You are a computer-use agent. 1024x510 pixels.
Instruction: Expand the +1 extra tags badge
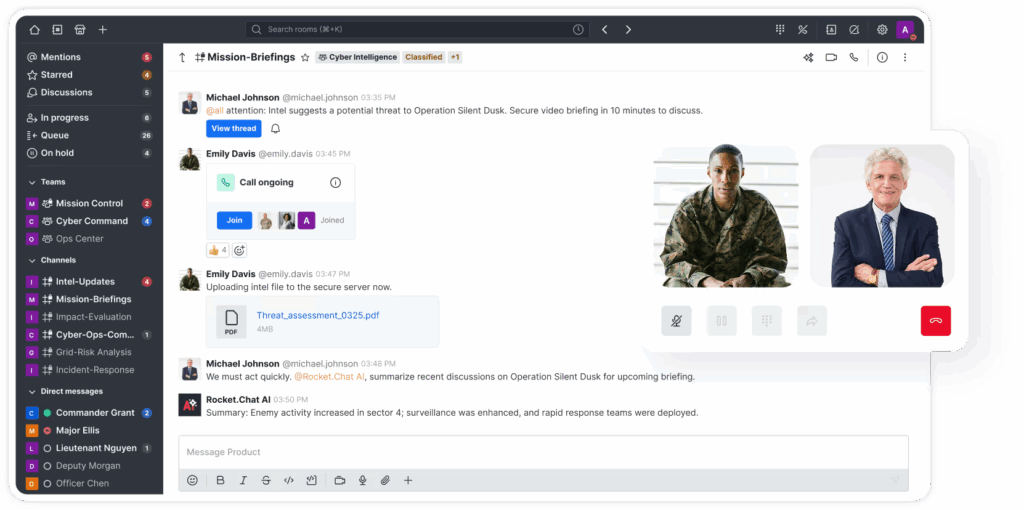pyautogui.click(x=455, y=57)
